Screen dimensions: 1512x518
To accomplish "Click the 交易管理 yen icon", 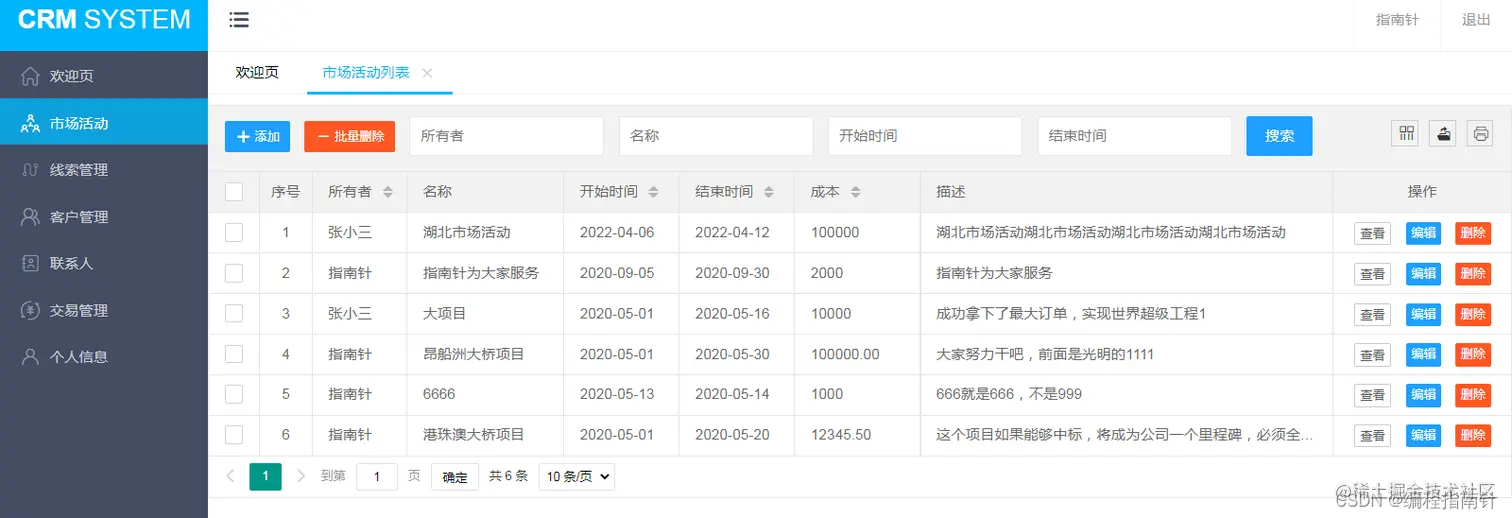I will click(x=30, y=310).
